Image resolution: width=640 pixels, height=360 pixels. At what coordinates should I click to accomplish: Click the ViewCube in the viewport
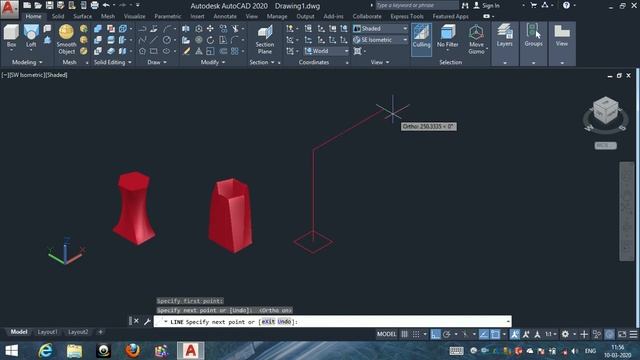605,110
